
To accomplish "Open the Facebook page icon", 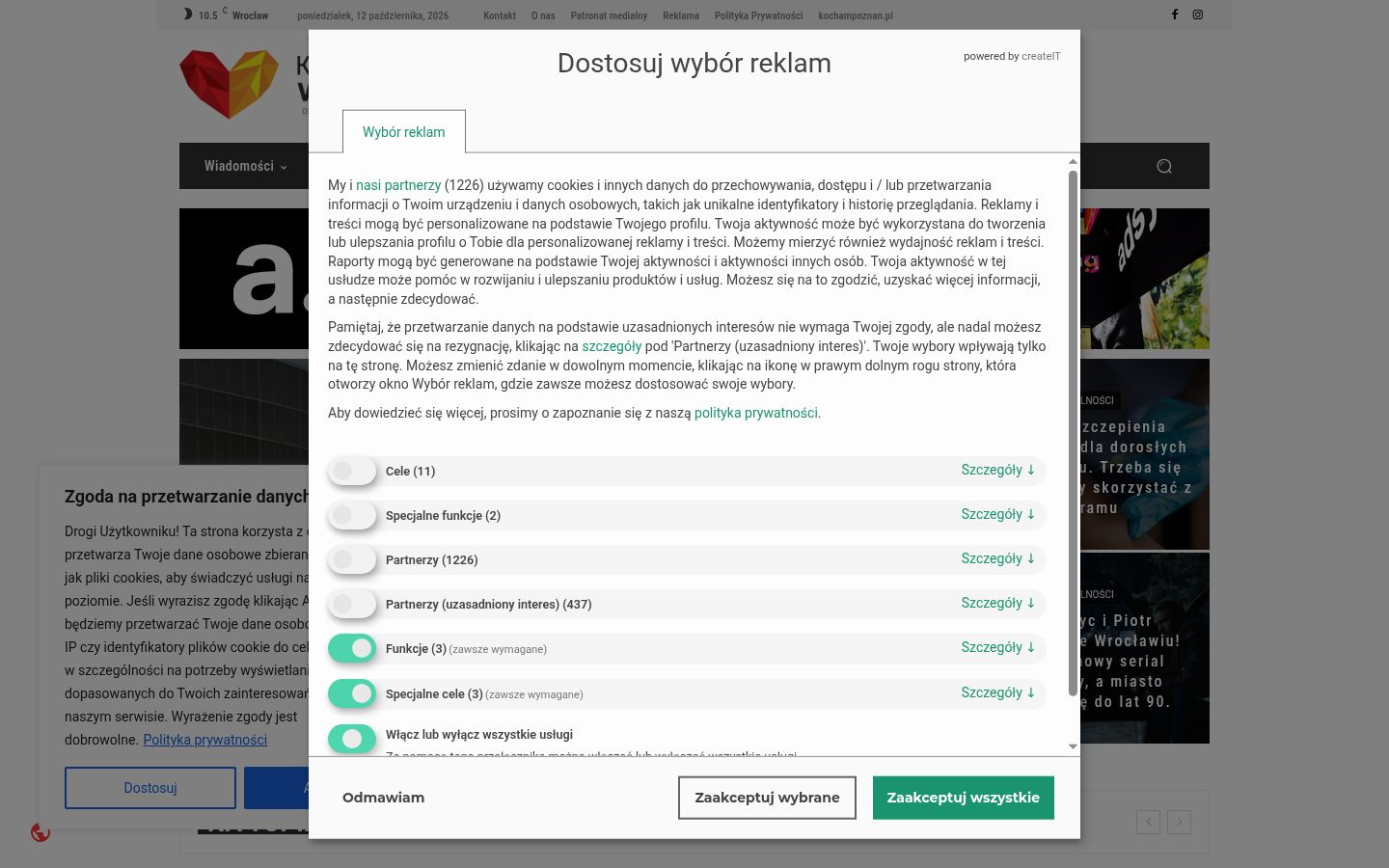I will pyautogui.click(x=1174, y=14).
